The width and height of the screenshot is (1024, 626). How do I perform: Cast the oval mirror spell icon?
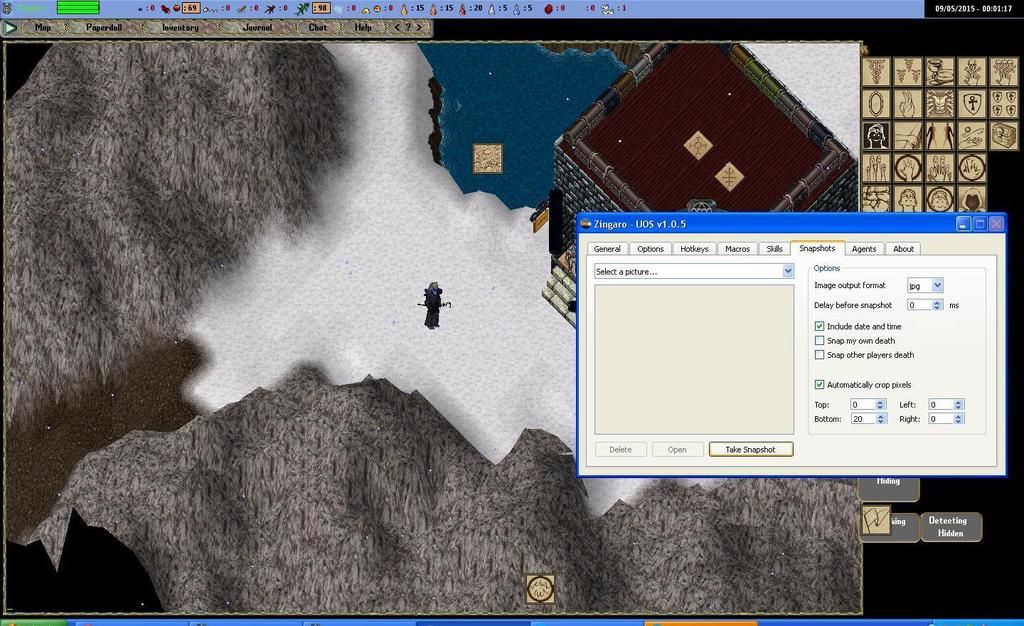coord(876,103)
